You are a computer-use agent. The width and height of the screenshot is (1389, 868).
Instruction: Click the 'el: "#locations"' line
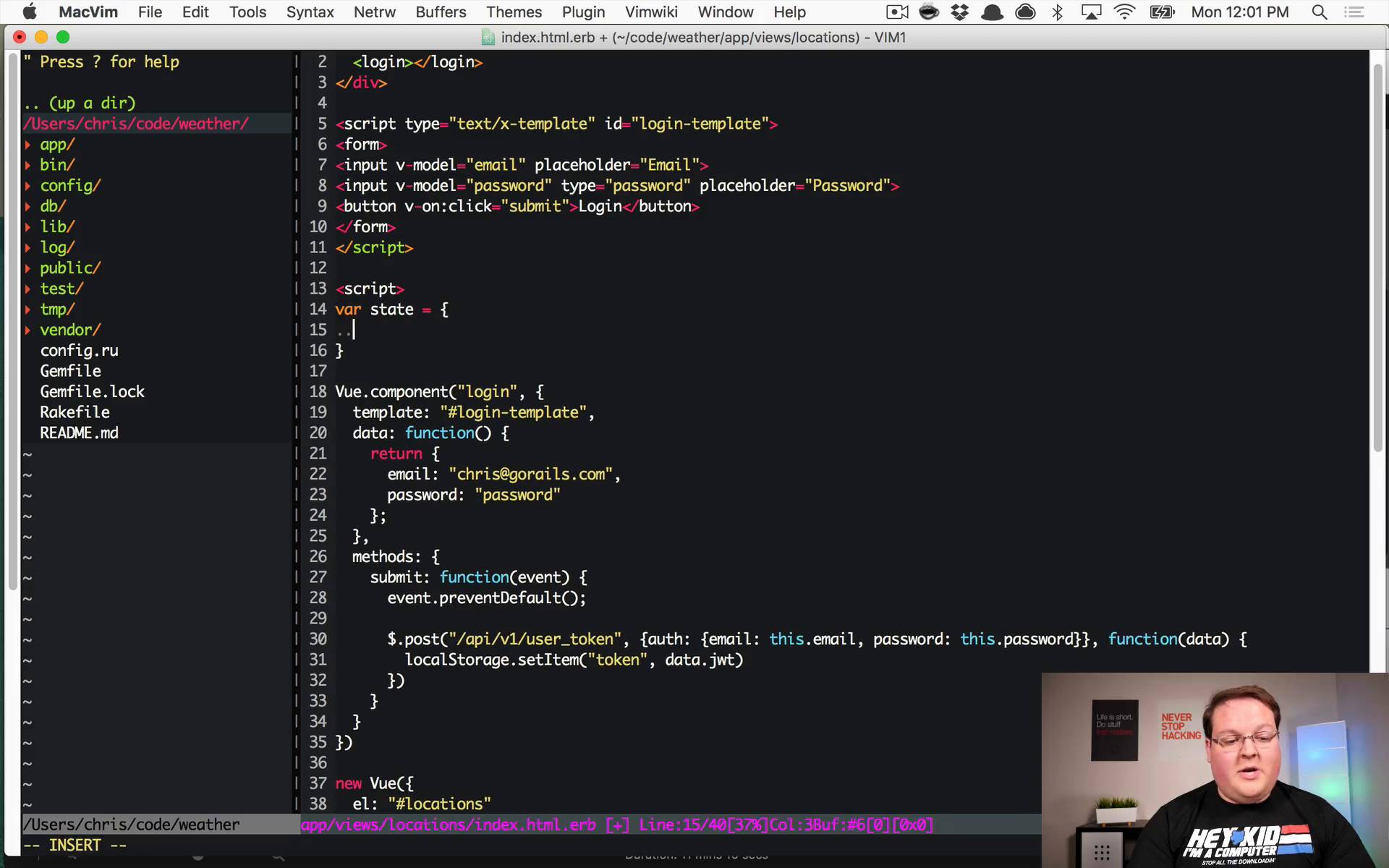click(x=422, y=804)
